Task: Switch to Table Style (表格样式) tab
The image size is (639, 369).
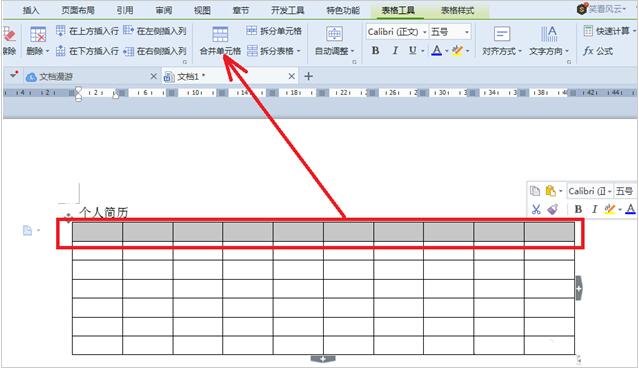Action: [457, 10]
